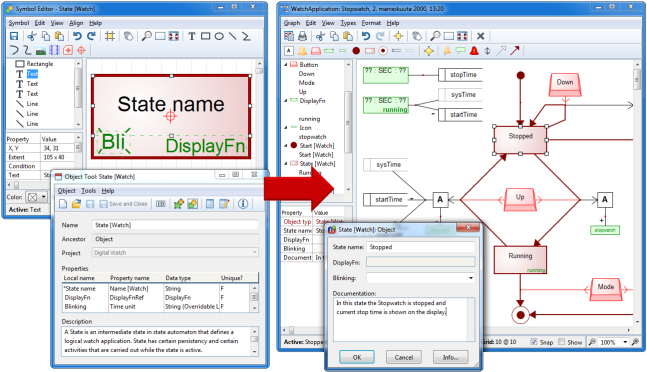The width and height of the screenshot is (647, 372).
Task: Select Blinking row in Properties table
Action: point(156,306)
